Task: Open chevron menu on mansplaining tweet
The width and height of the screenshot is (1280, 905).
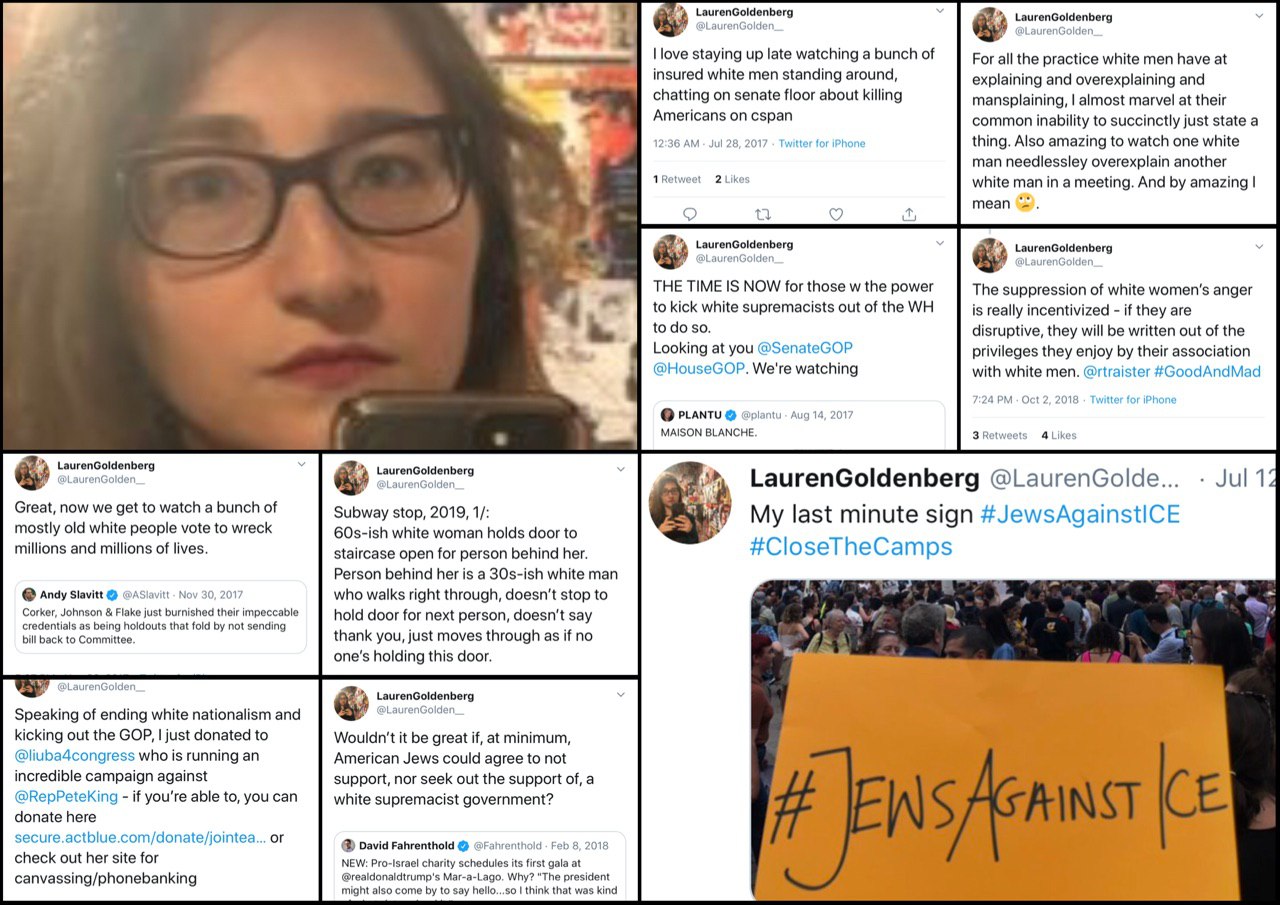Action: click(1259, 16)
